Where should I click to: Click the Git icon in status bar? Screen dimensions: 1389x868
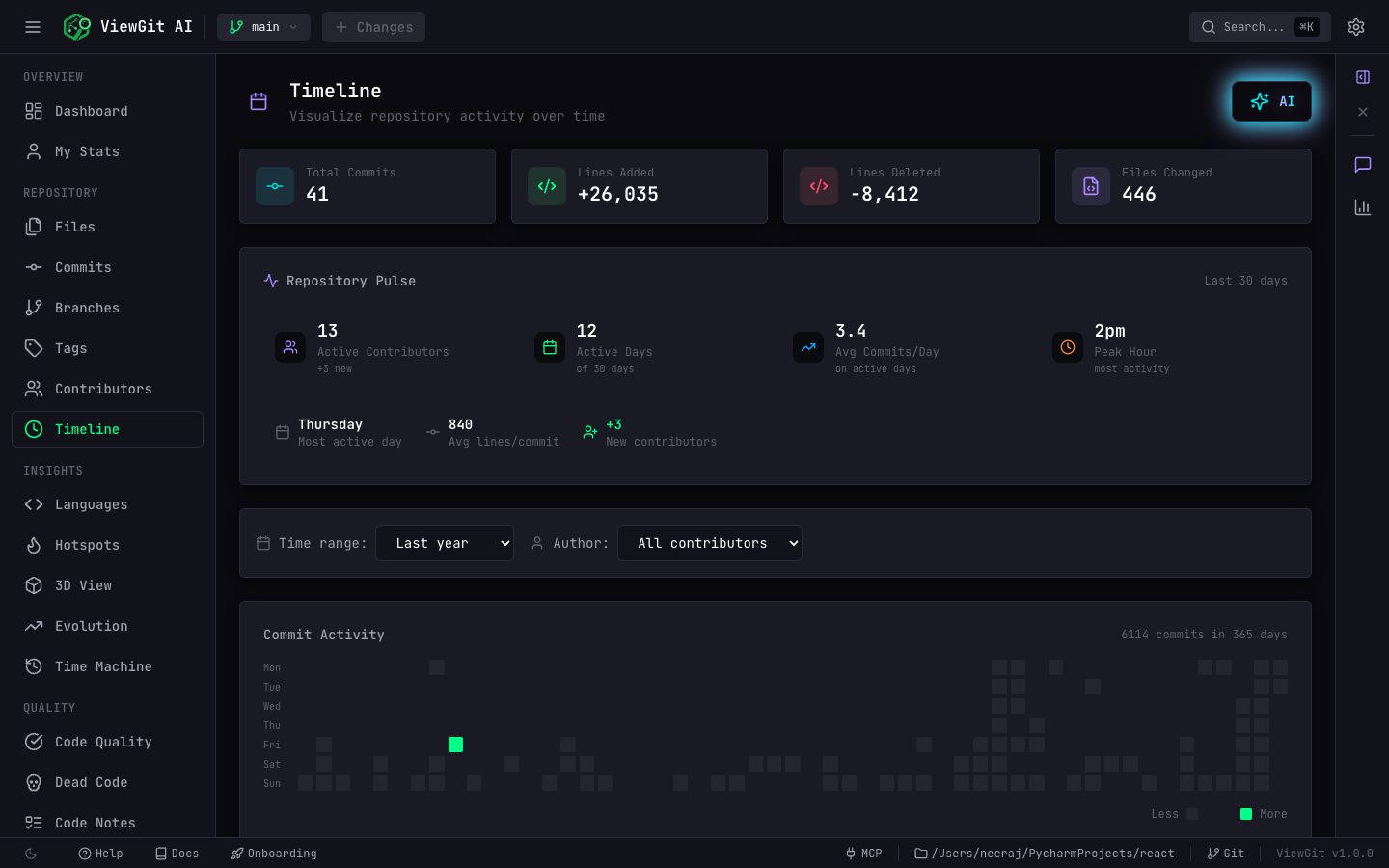[x=1215, y=853]
